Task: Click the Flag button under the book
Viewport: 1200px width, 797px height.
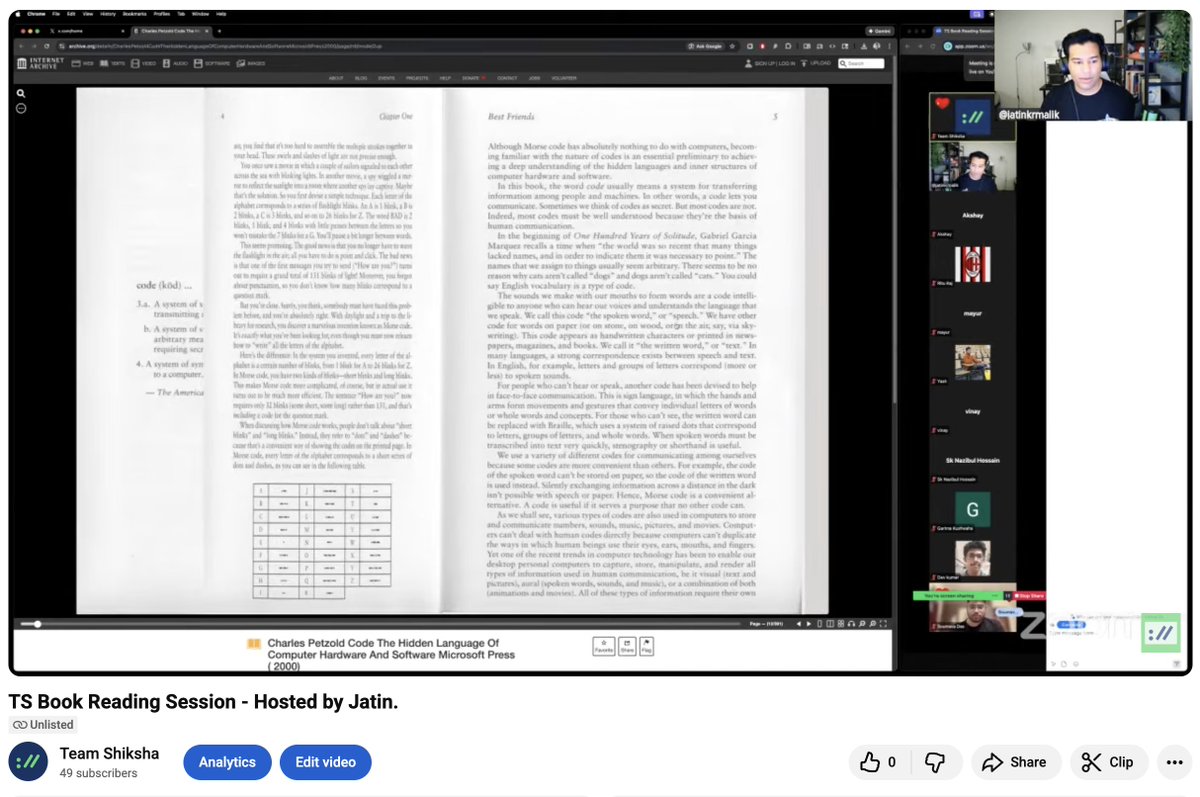Action: pyautogui.click(x=647, y=646)
